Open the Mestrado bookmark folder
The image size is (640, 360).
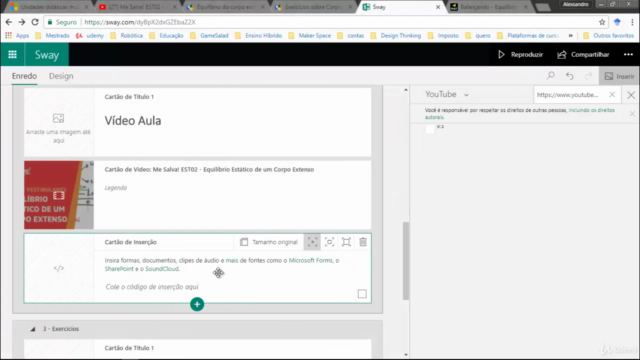tap(53, 36)
